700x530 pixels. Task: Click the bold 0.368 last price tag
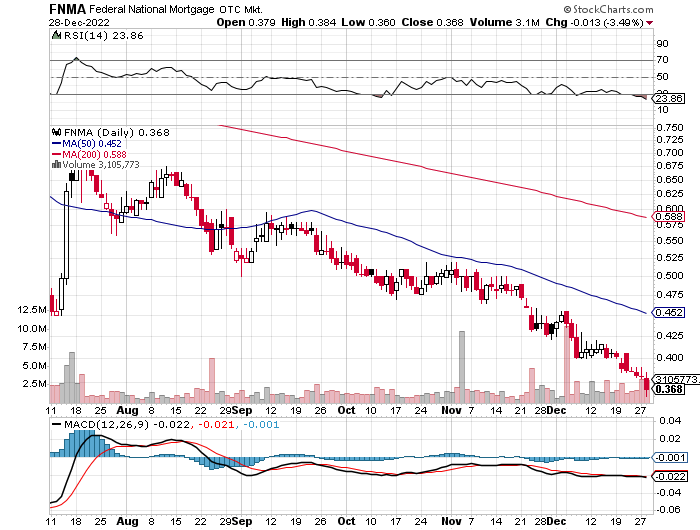coord(668,389)
